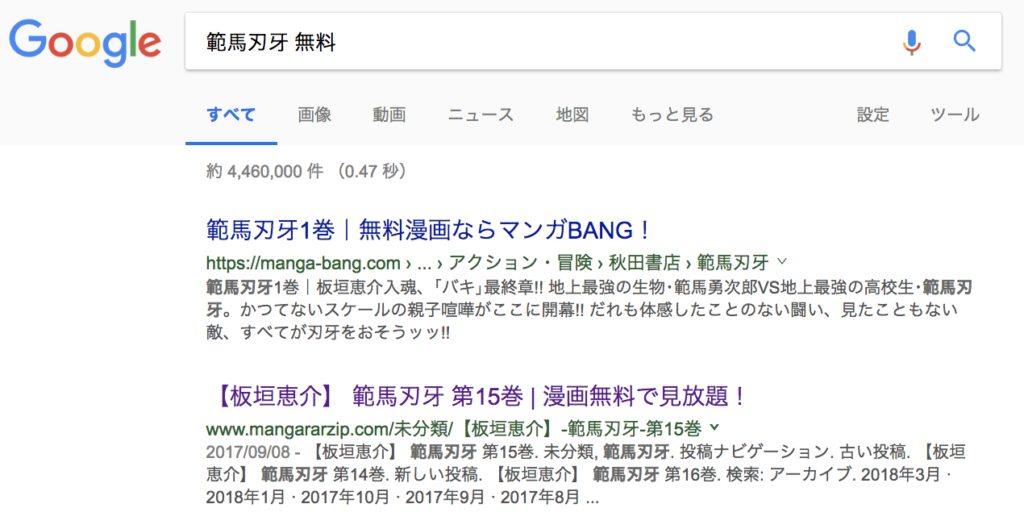Click the blue magnifier search icon

pyautogui.click(x=964, y=41)
